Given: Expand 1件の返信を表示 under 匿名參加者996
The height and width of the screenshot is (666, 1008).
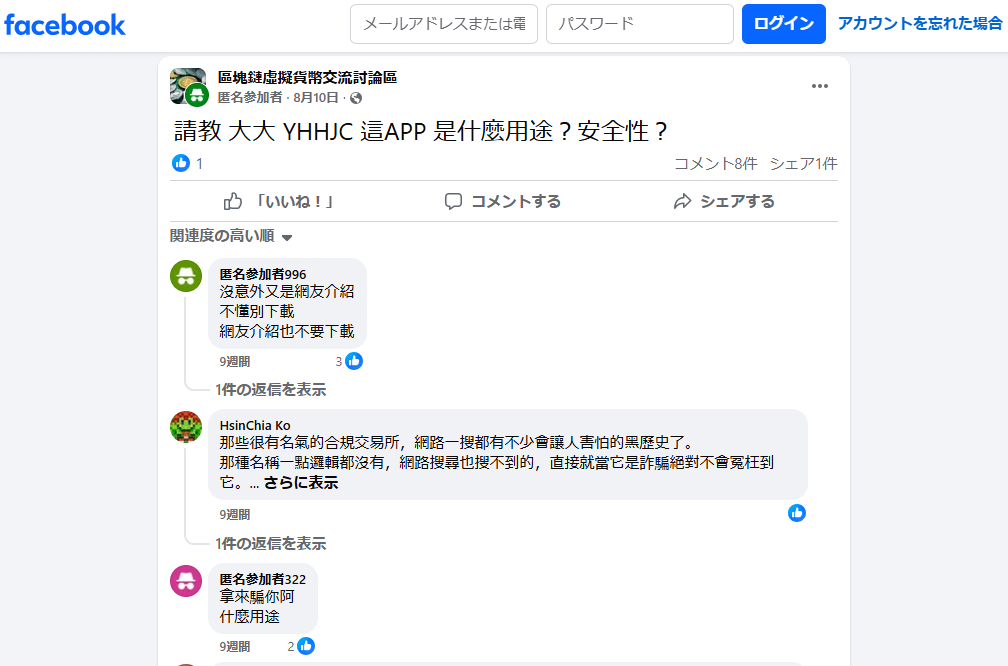Looking at the screenshot, I should tap(271, 390).
